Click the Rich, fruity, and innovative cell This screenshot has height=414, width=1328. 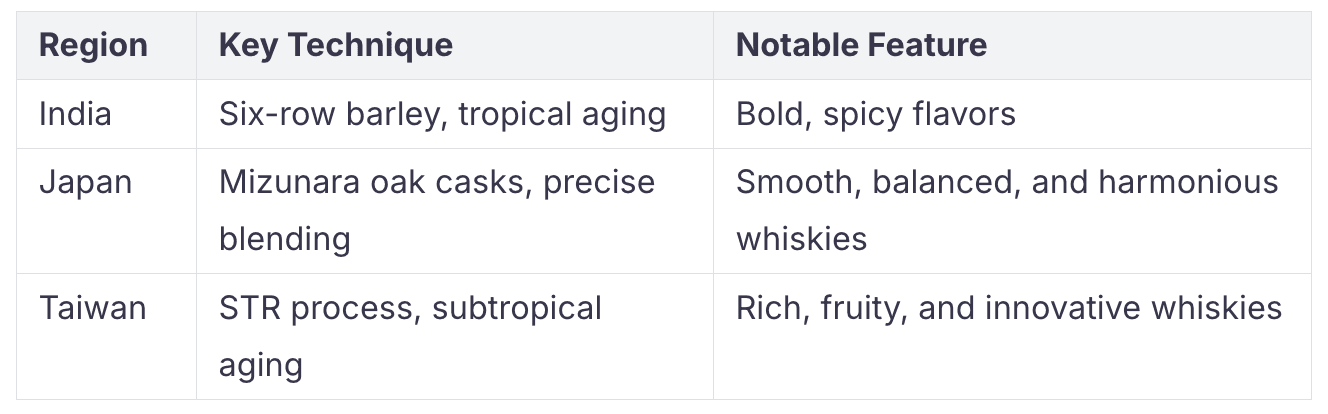click(x=1012, y=336)
